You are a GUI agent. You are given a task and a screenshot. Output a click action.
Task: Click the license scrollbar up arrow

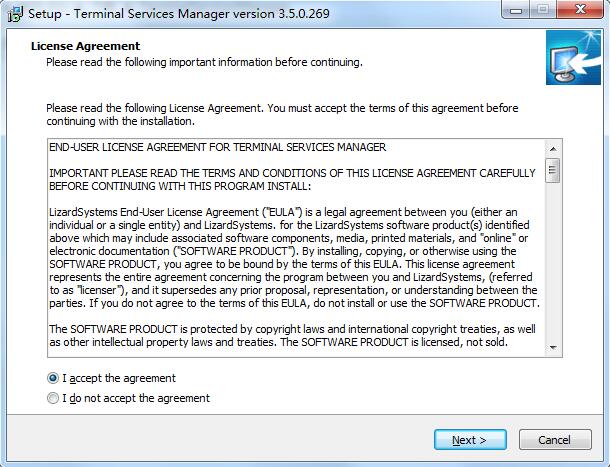552,147
